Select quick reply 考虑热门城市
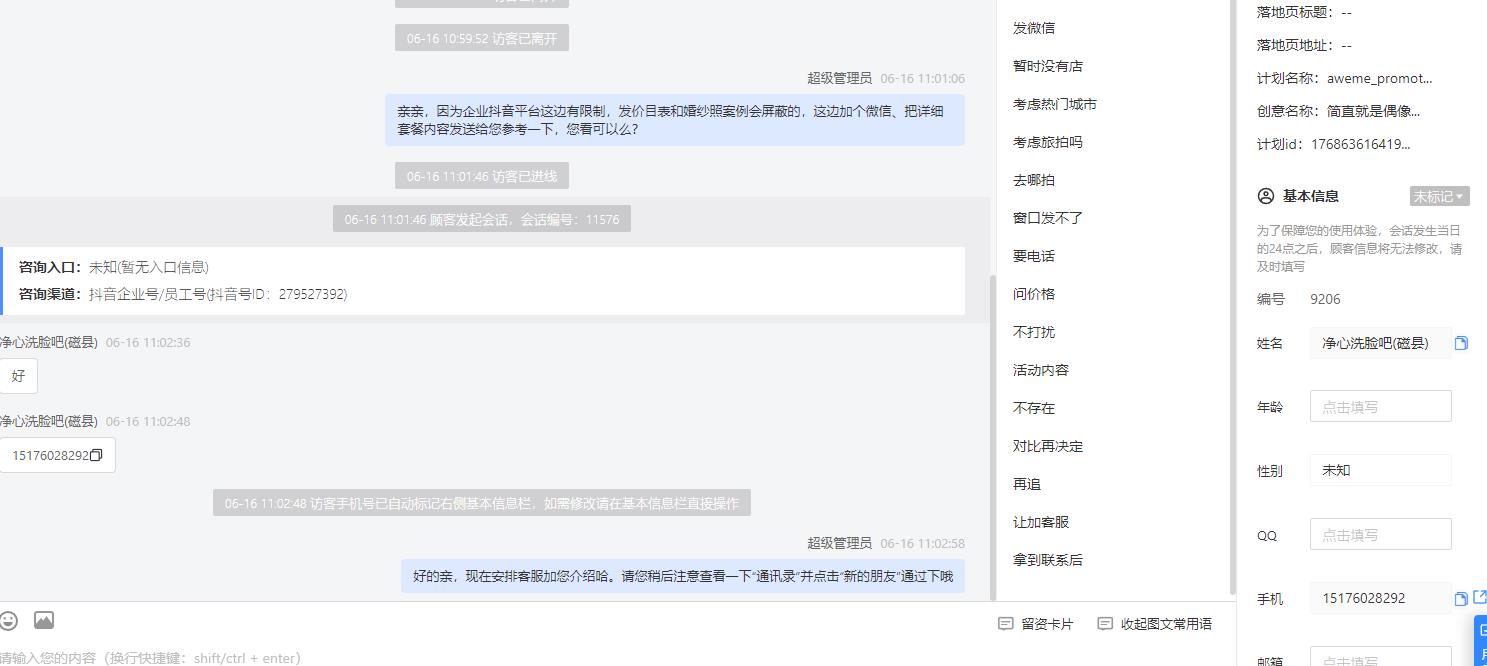This screenshot has width=1487, height=666. click(1055, 104)
